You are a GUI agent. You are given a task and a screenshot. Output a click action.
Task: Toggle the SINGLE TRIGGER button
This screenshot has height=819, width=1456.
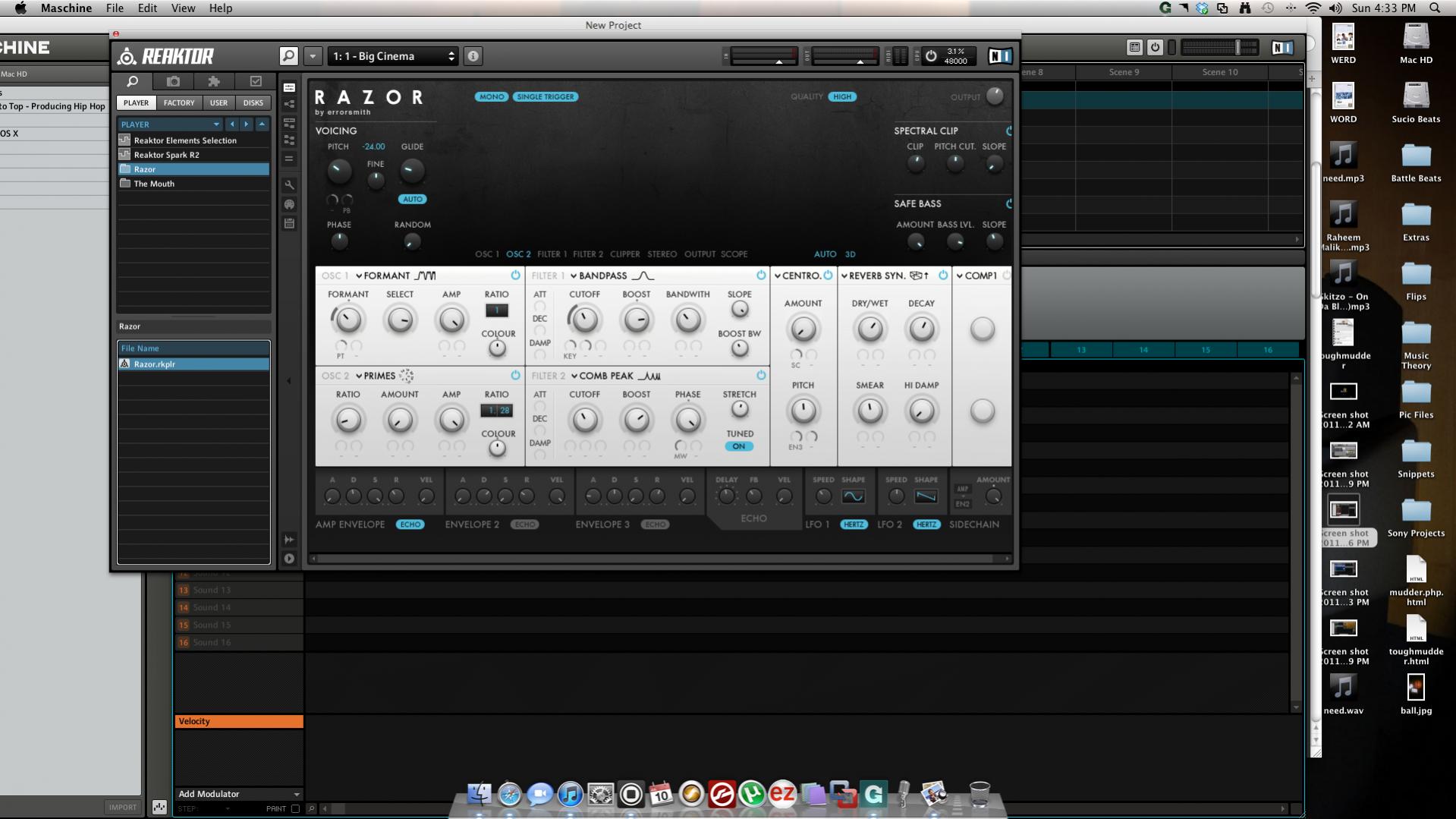(546, 96)
